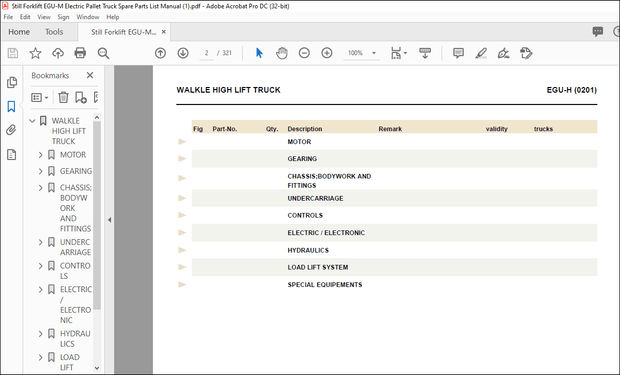Open the Attachments paperclip panel
The image size is (620, 375).
pyautogui.click(x=11, y=130)
